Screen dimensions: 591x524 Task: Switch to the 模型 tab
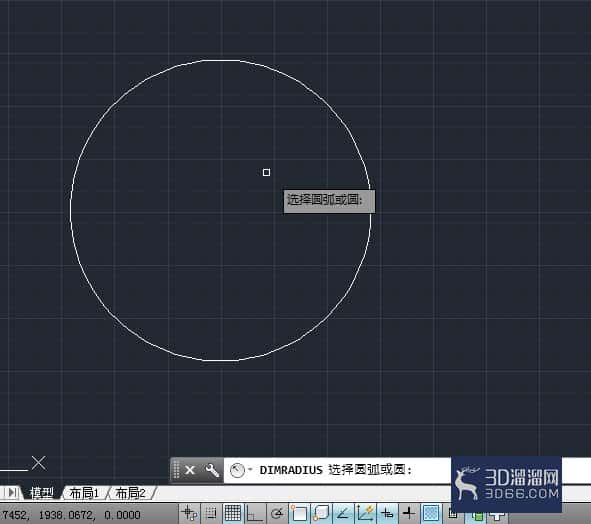pyautogui.click(x=42, y=493)
